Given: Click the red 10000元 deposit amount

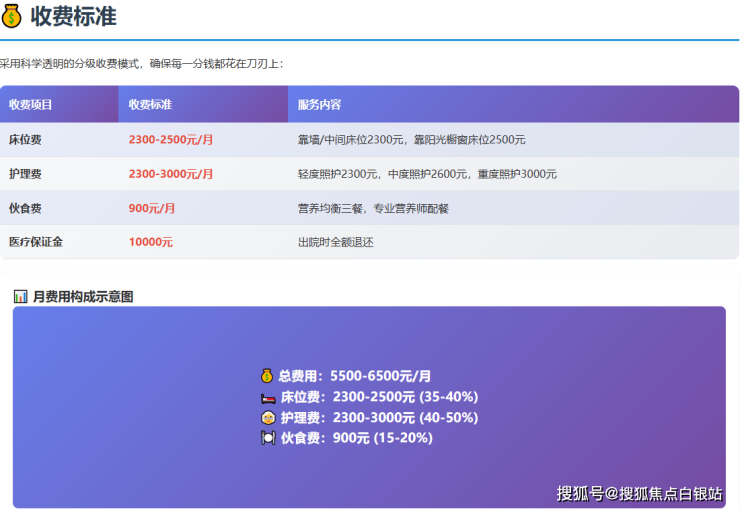Looking at the screenshot, I should [151, 242].
